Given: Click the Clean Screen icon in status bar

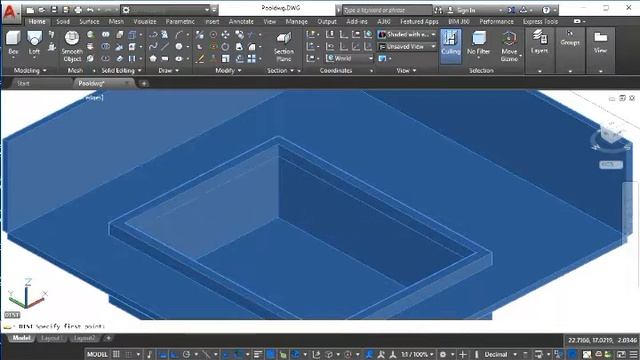Looking at the screenshot, I should pyautogui.click(x=621, y=354).
